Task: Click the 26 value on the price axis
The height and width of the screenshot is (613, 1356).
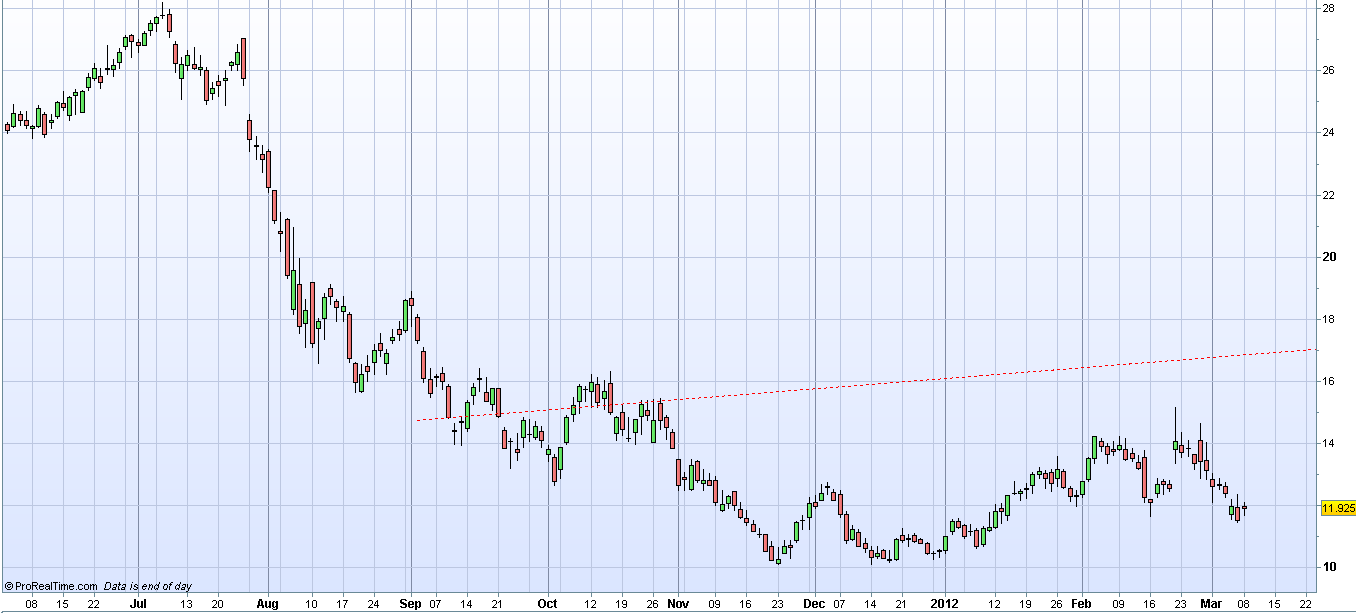Action: point(1329,70)
